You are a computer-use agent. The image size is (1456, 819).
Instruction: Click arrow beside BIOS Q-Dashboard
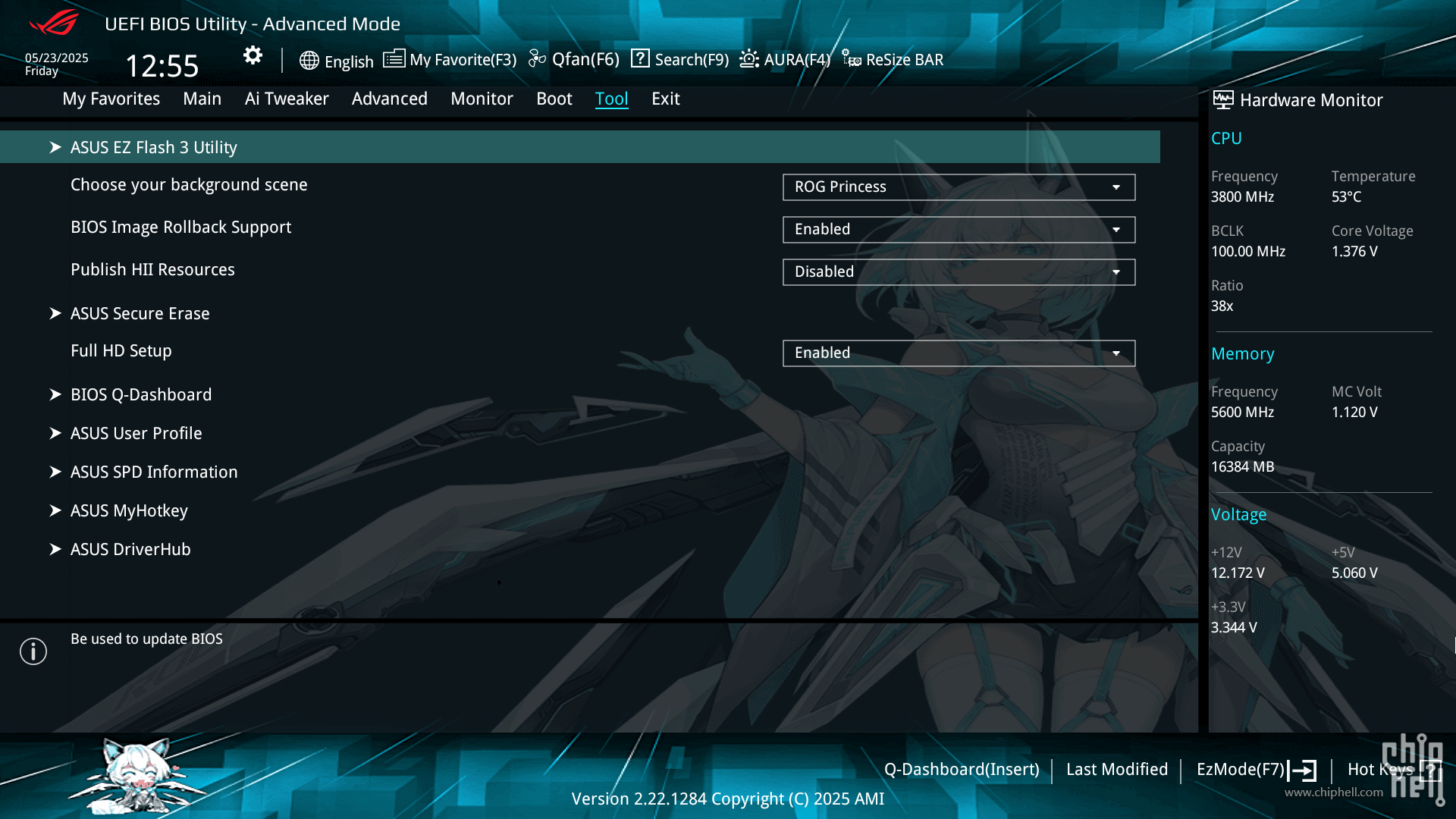coord(55,394)
